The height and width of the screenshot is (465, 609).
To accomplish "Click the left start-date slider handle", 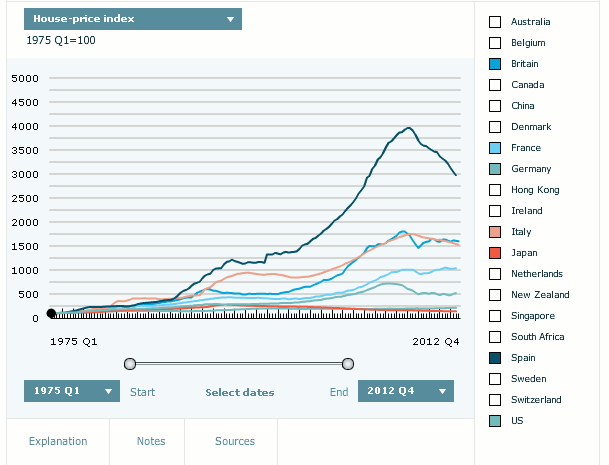I will pos(129,363).
